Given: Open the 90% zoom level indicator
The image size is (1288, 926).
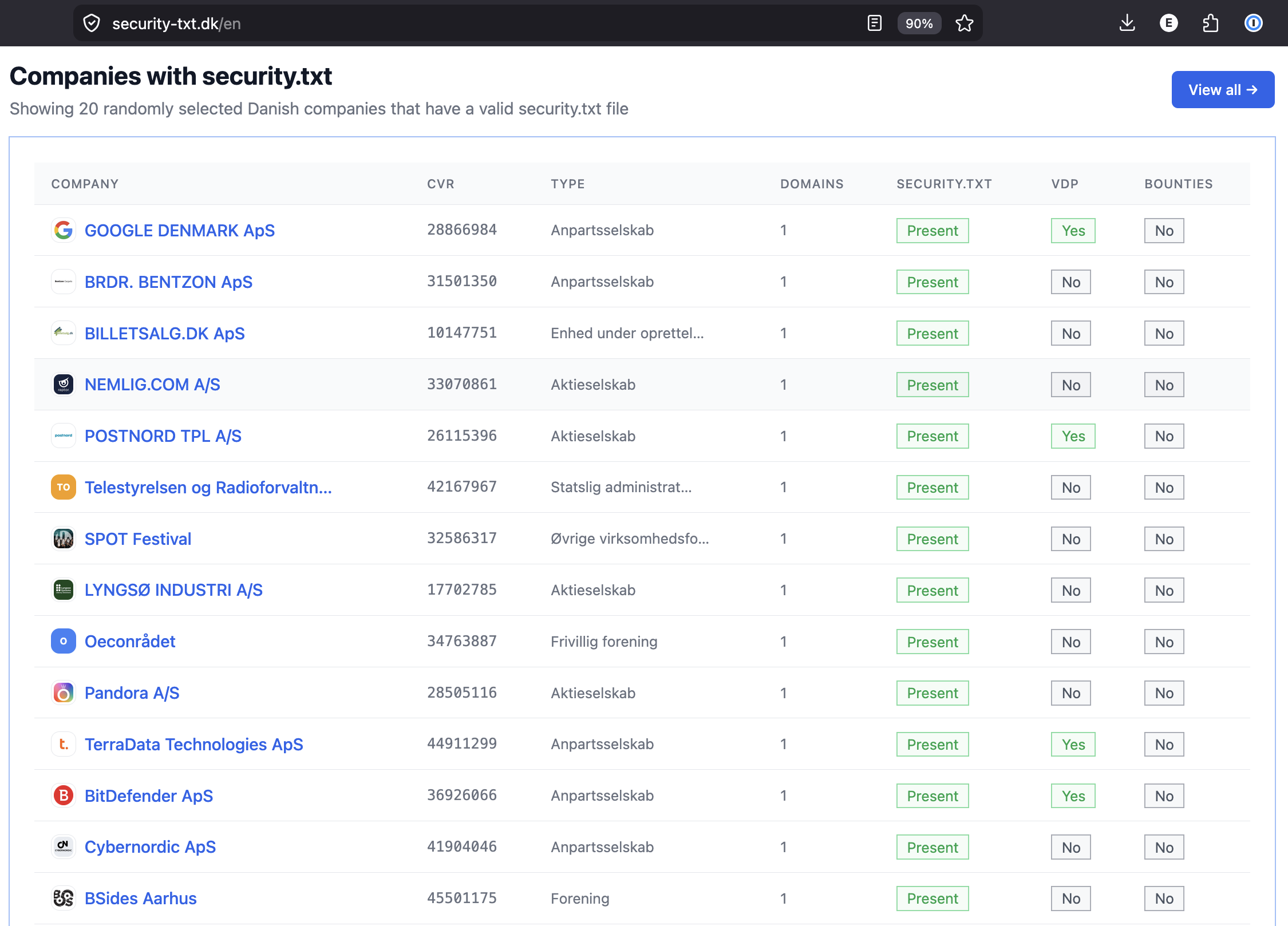Looking at the screenshot, I should (919, 23).
